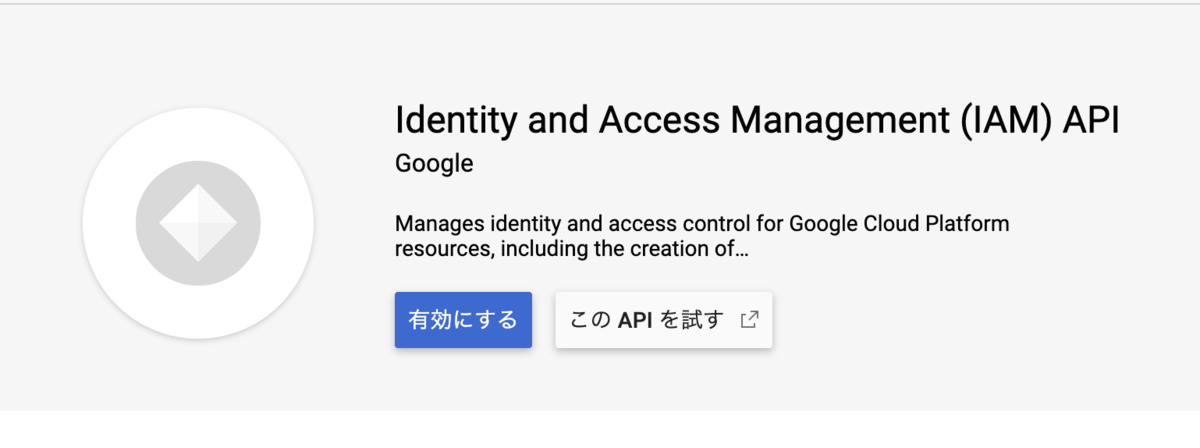Enable the IAM API with the blue button

(x=463, y=320)
